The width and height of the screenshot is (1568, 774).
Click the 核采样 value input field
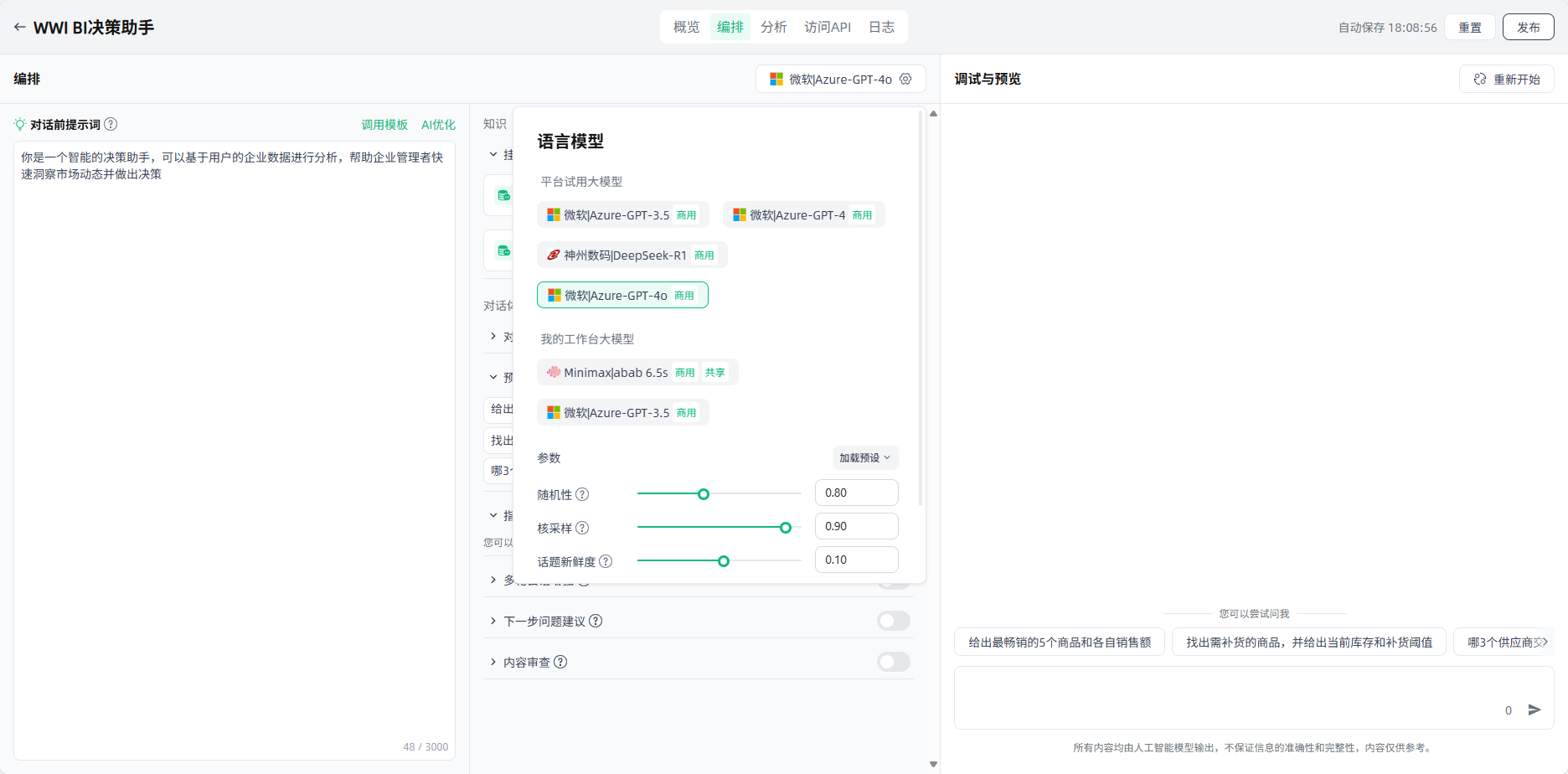(x=856, y=526)
